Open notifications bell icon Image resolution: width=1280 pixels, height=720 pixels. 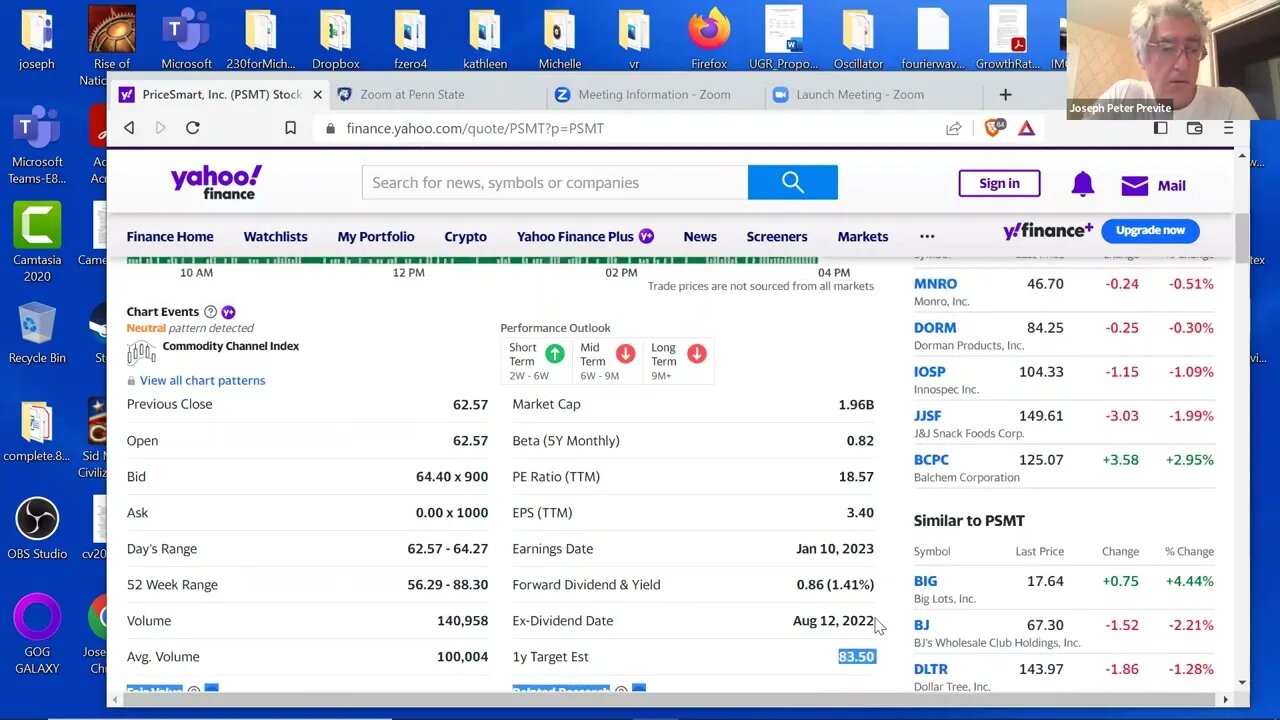(1082, 184)
